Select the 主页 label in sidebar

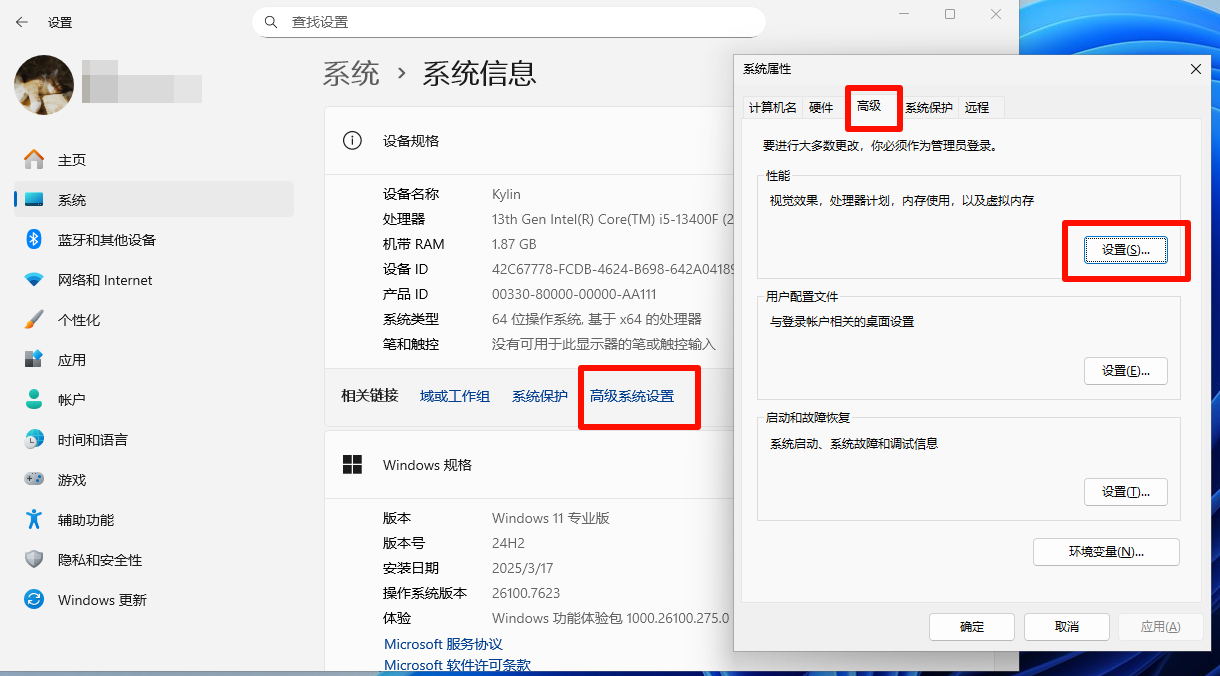(x=72, y=160)
